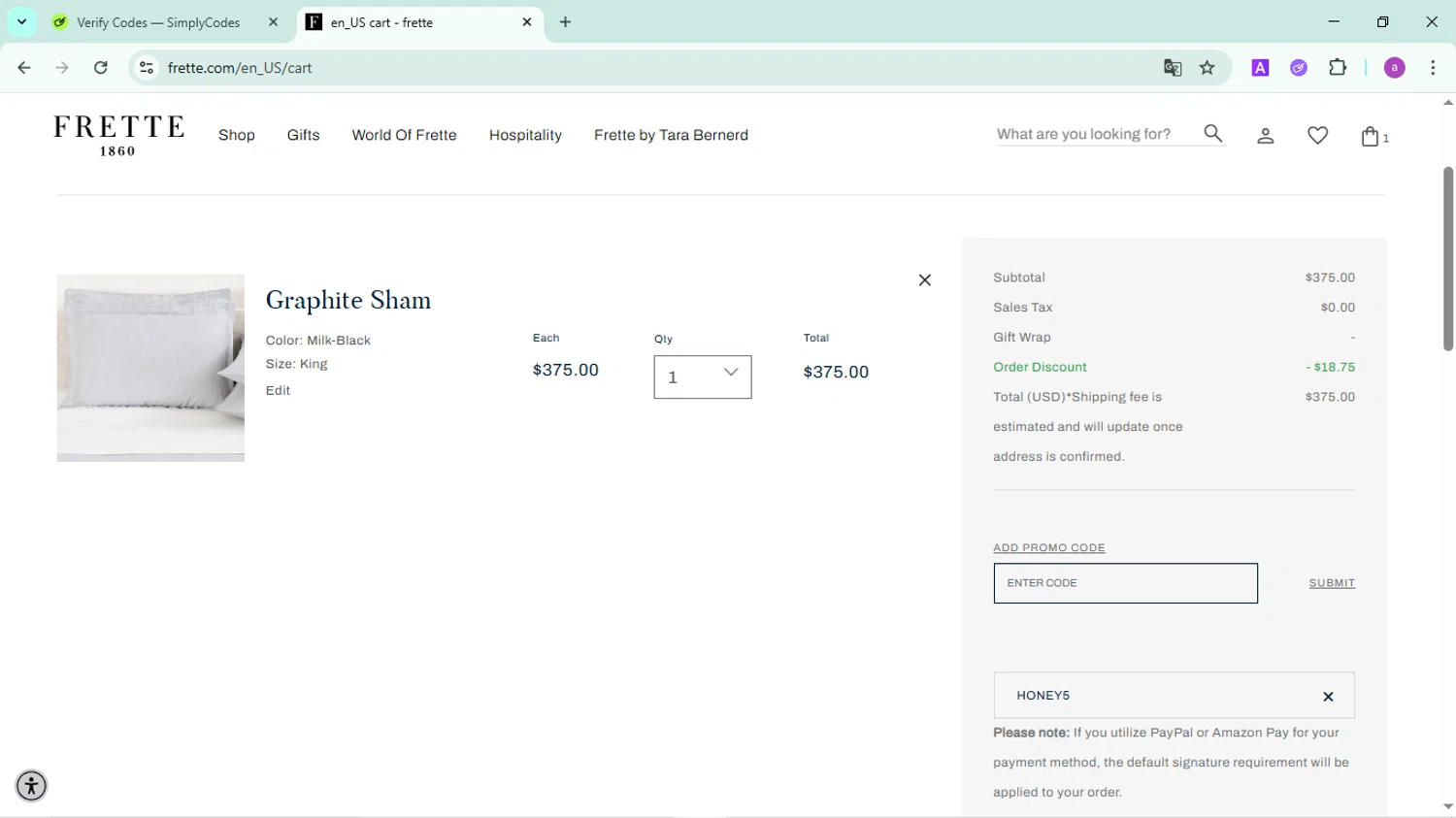Open the Graphite Sham product title
The image size is (1456, 818).
pyautogui.click(x=348, y=301)
